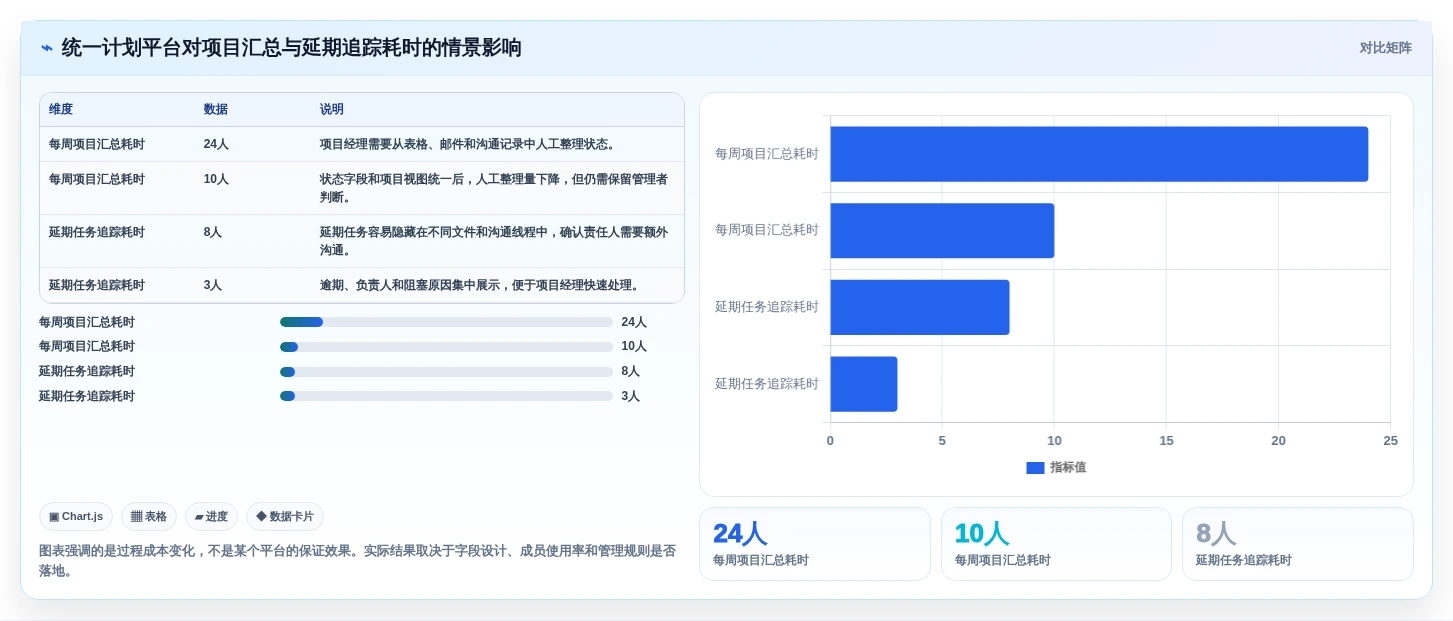The width and height of the screenshot is (1453, 621).
Task: Click the y-axis label beside the shortest bar
Action: tap(767, 384)
